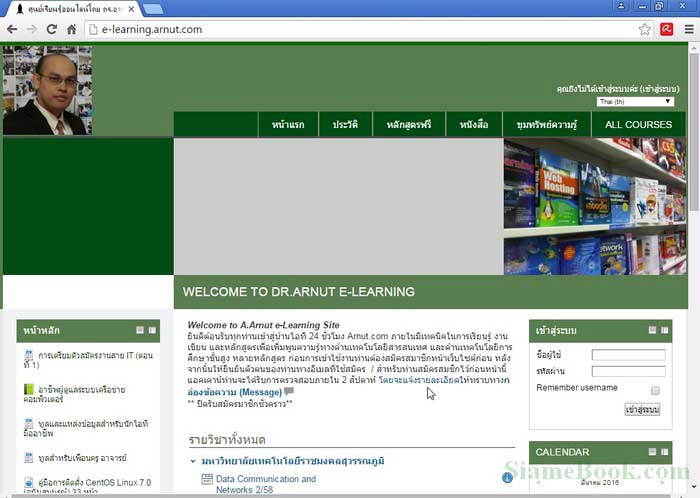Image resolution: width=700 pixels, height=498 pixels.
Task: Dock the หน้าหลัก block using second header icon
Action: [152, 330]
